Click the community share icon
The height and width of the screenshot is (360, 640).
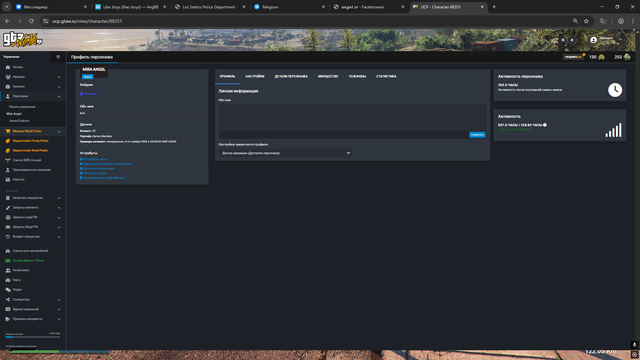click(x=8, y=300)
